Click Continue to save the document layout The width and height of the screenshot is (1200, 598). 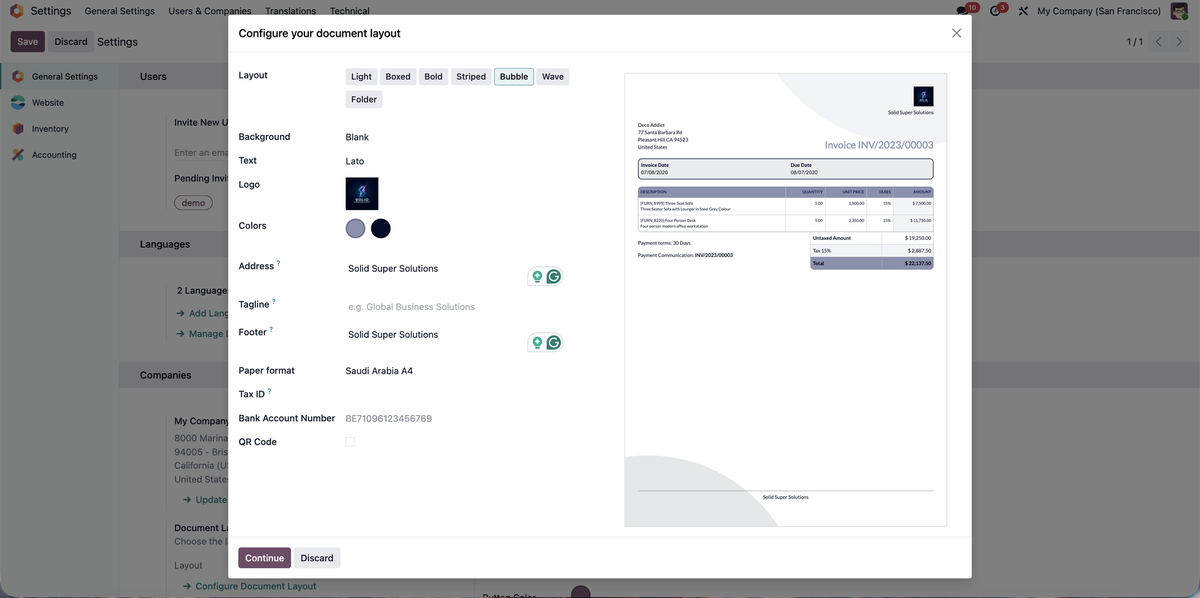pos(264,557)
